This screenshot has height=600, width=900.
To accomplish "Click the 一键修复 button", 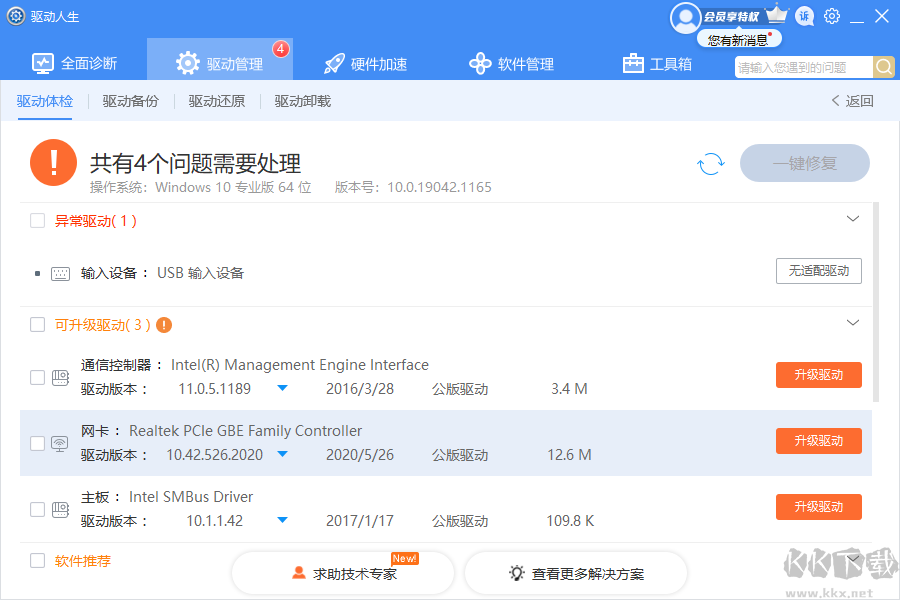I will (x=805, y=163).
